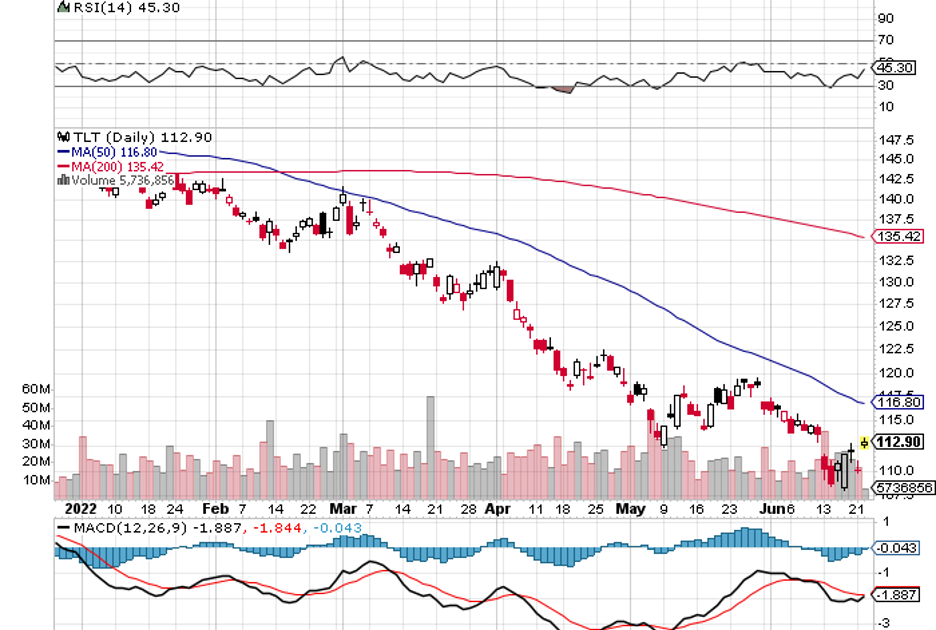Click the date label 22 in February
Screen dimensions: 936x630
coord(308,509)
